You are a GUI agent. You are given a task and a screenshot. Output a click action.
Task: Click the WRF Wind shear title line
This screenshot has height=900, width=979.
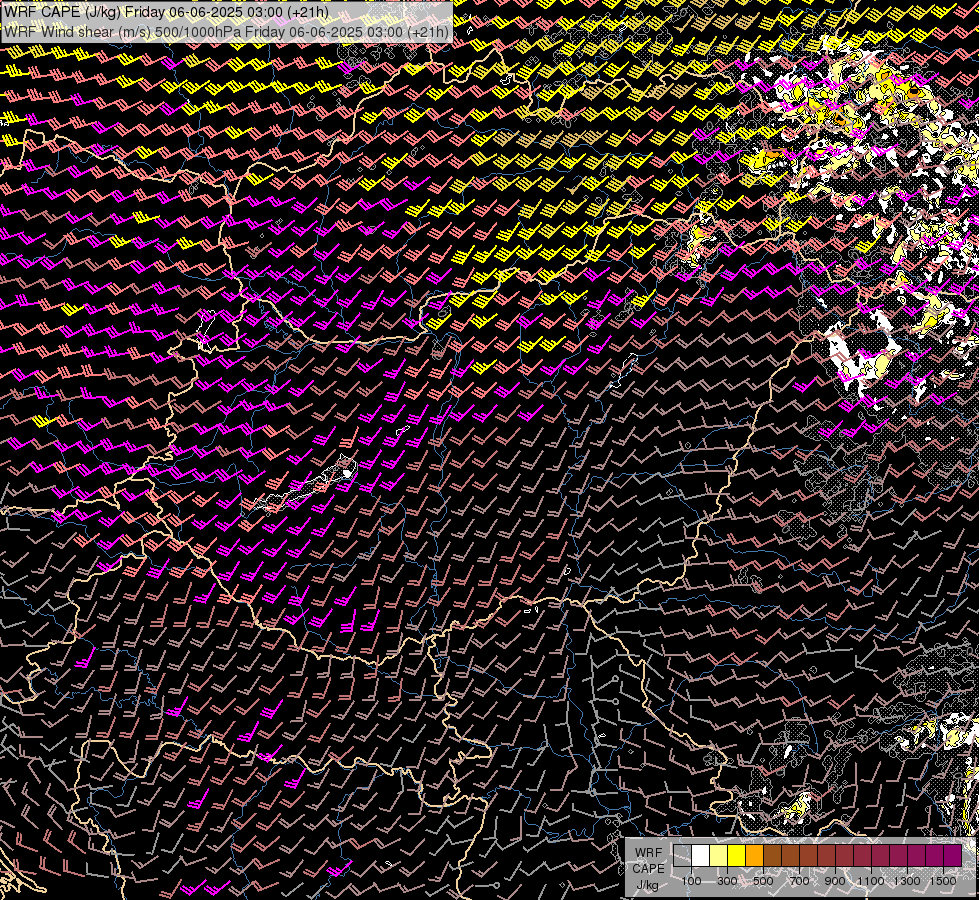[226, 32]
